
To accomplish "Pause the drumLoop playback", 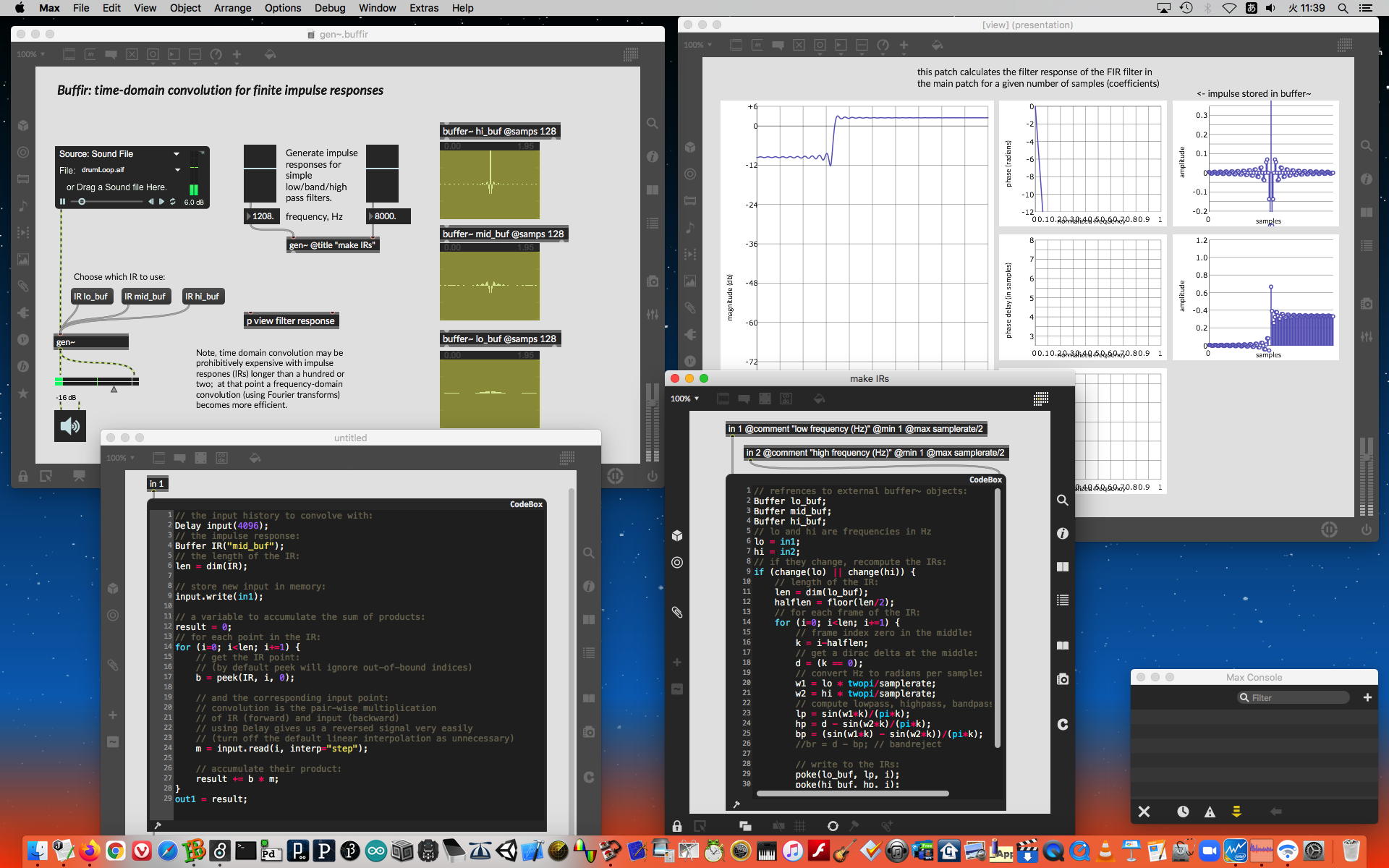I will 63,202.
